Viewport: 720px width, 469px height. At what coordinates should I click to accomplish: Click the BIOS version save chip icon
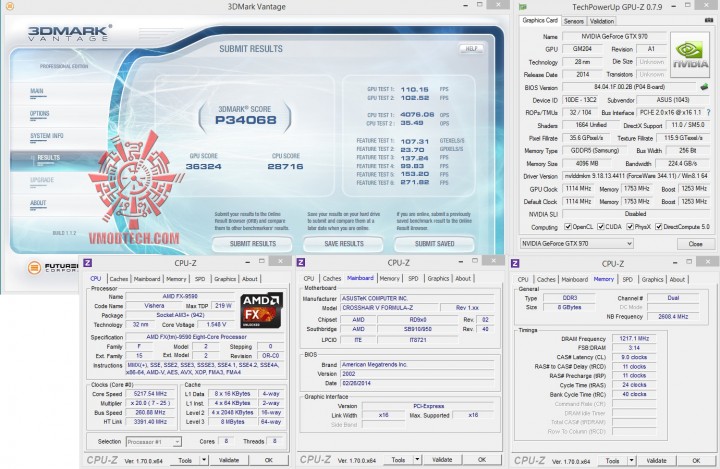704,87
